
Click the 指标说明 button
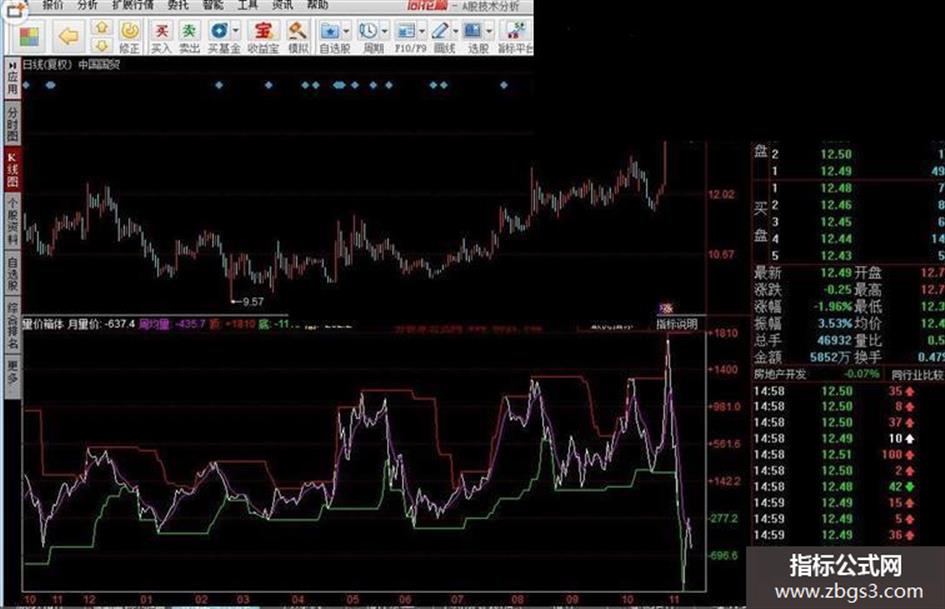coord(677,325)
